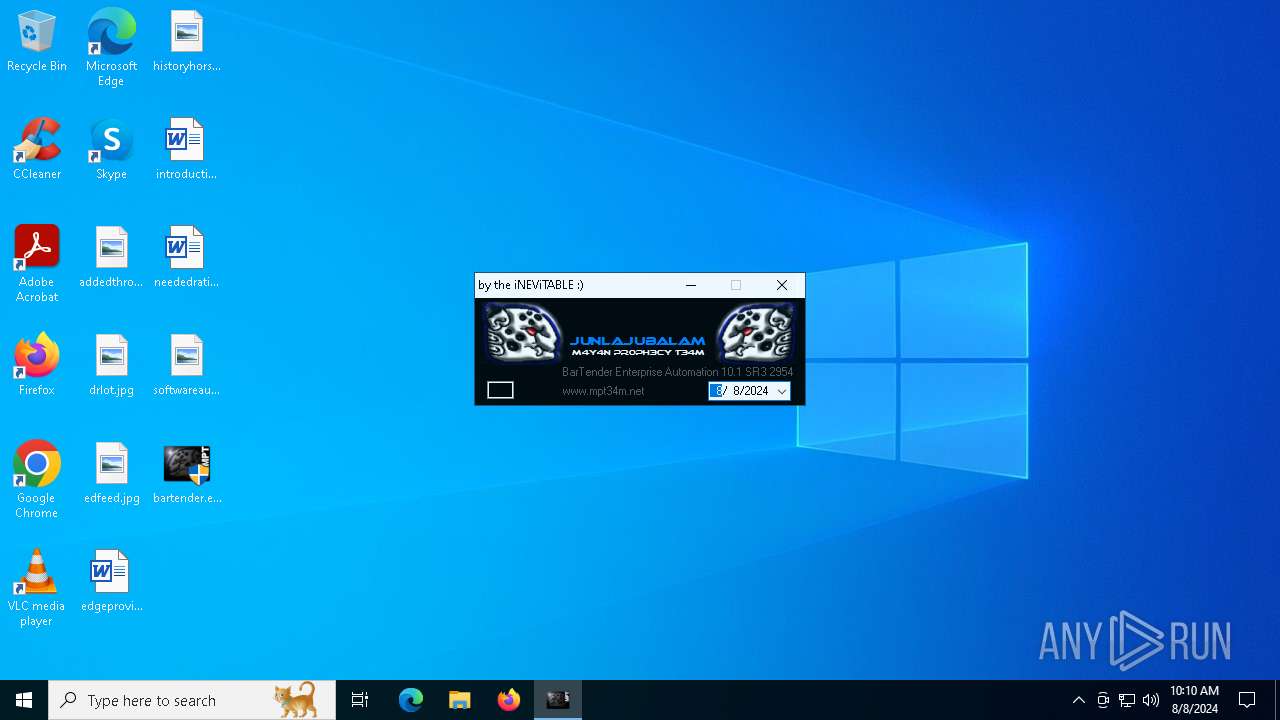Viewport: 1280px width, 720px height.
Task: Select the neededrati Word document
Action: tap(186, 258)
